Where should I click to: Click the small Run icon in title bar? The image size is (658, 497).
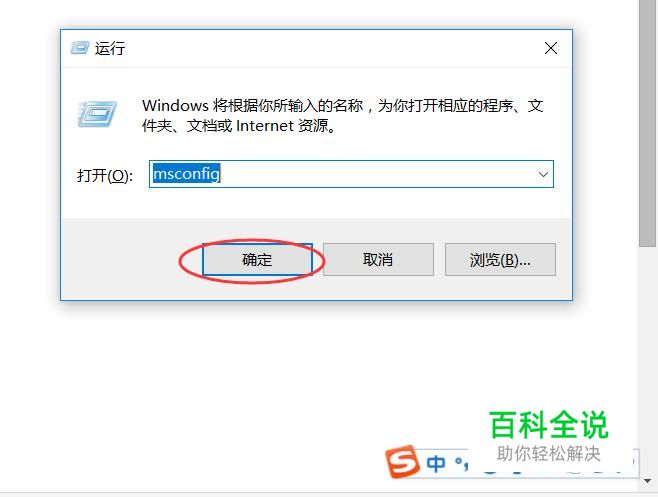(80, 48)
